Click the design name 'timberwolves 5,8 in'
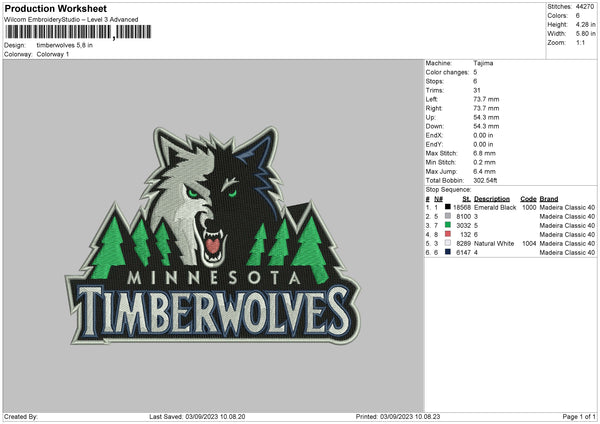This screenshot has height=424, width=600. (x=65, y=45)
